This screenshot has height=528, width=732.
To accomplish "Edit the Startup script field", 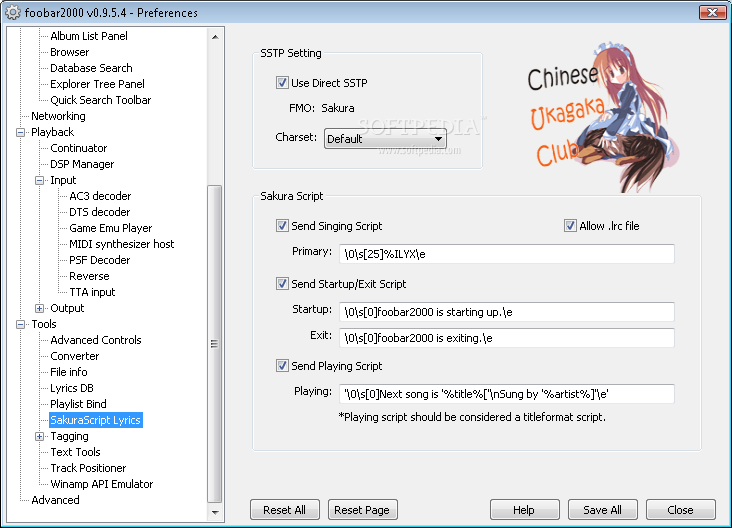I will (507, 312).
